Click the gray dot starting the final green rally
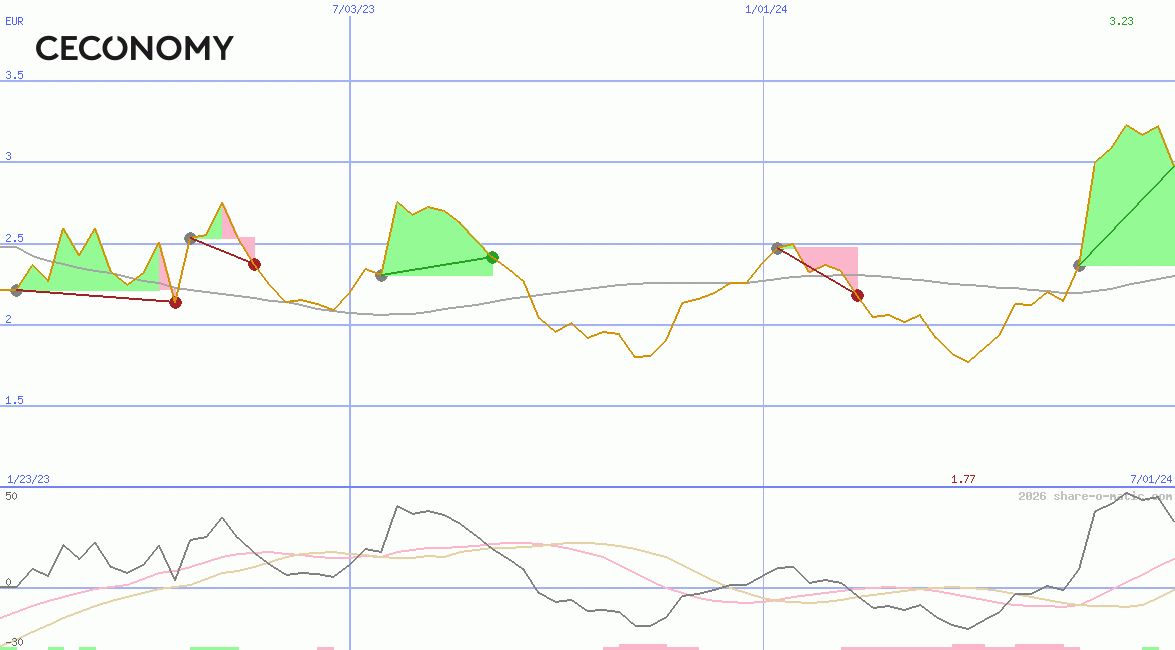 point(1079,265)
